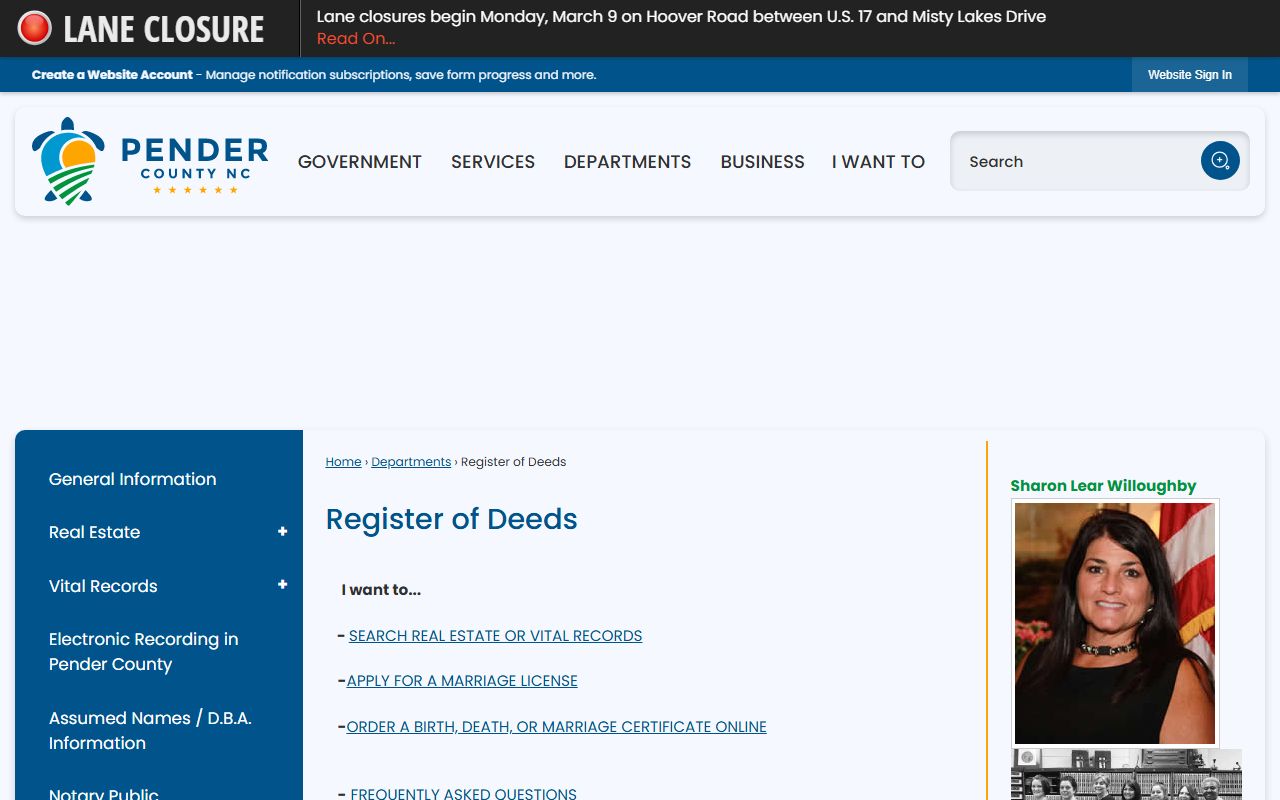Click the Lane Closure alert headline text
The image size is (1280, 800).
pos(681,17)
